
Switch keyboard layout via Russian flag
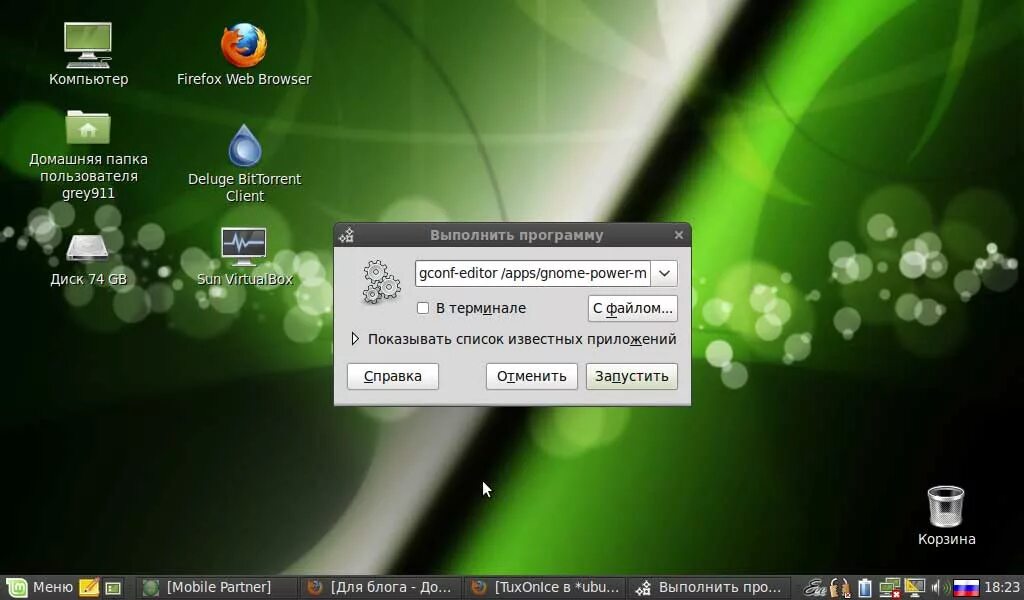coord(966,588)
